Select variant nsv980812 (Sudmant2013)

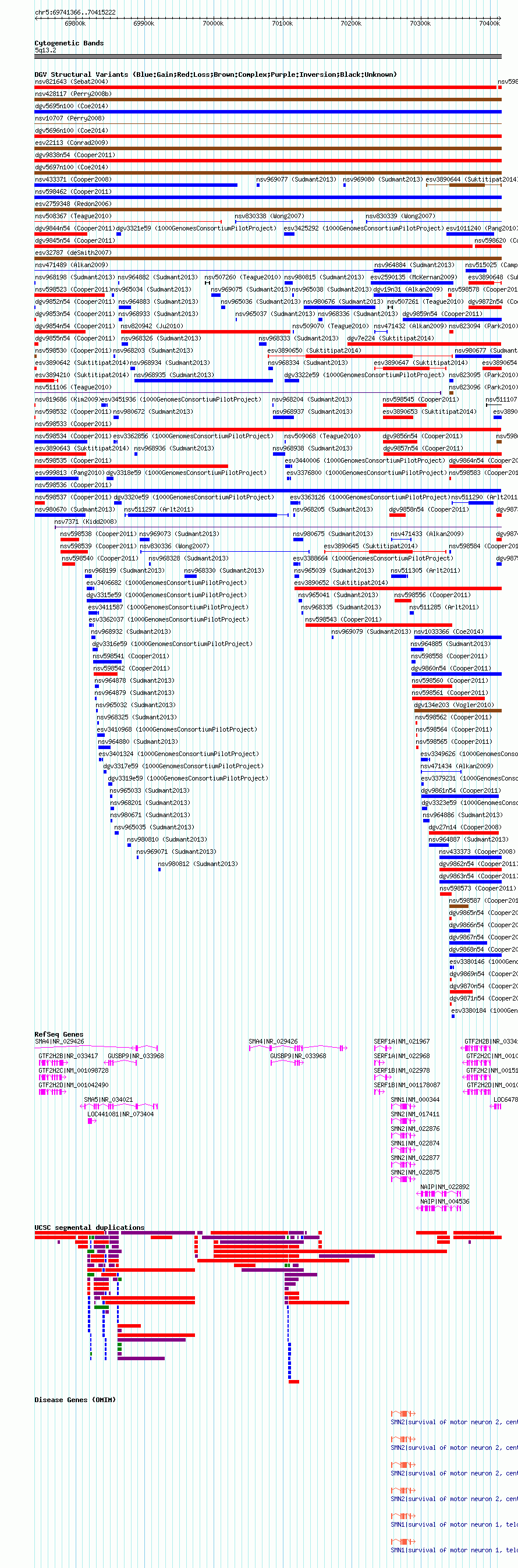[198, 864]
